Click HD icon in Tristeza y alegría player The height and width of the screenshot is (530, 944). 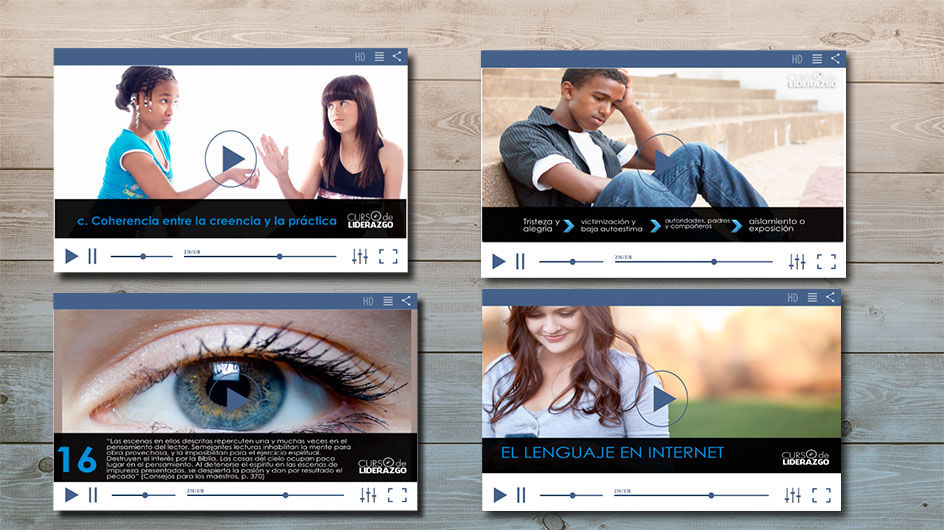[797, 59]
